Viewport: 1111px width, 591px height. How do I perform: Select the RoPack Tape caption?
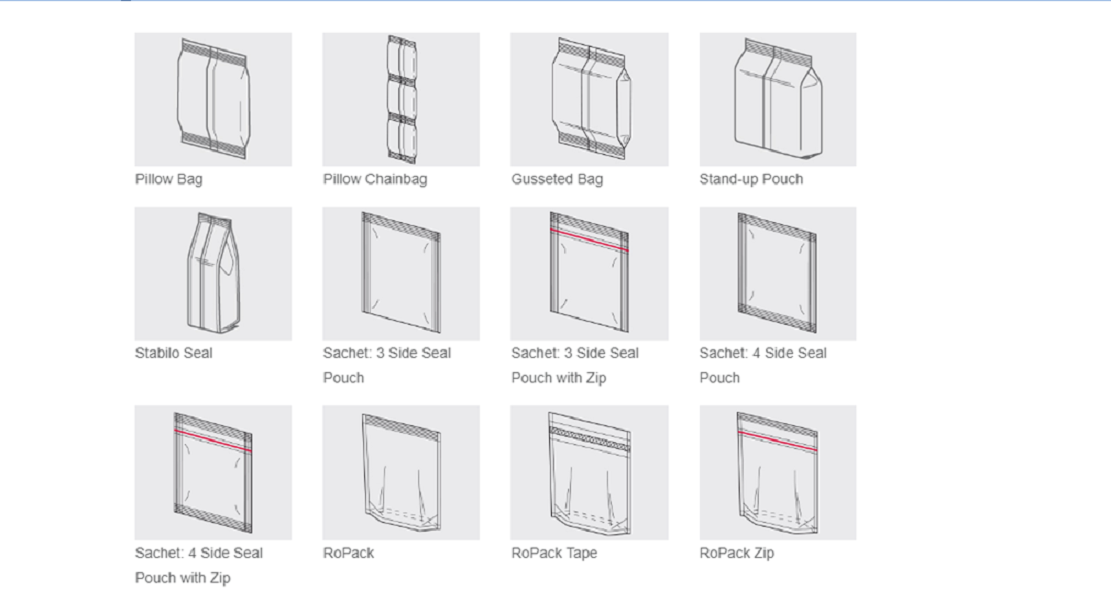tap(554, 553)
